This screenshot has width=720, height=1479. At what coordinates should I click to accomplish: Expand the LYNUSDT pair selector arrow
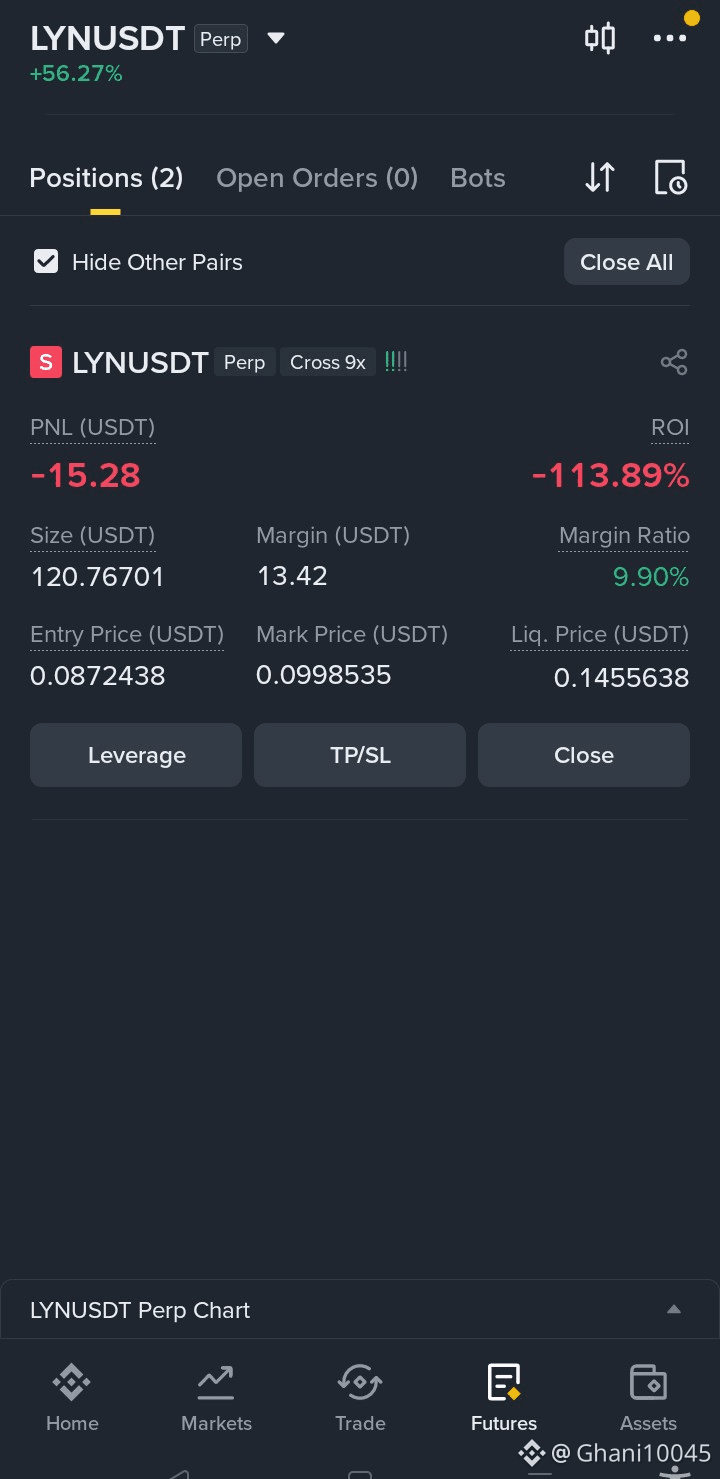[x=276, y=39]
